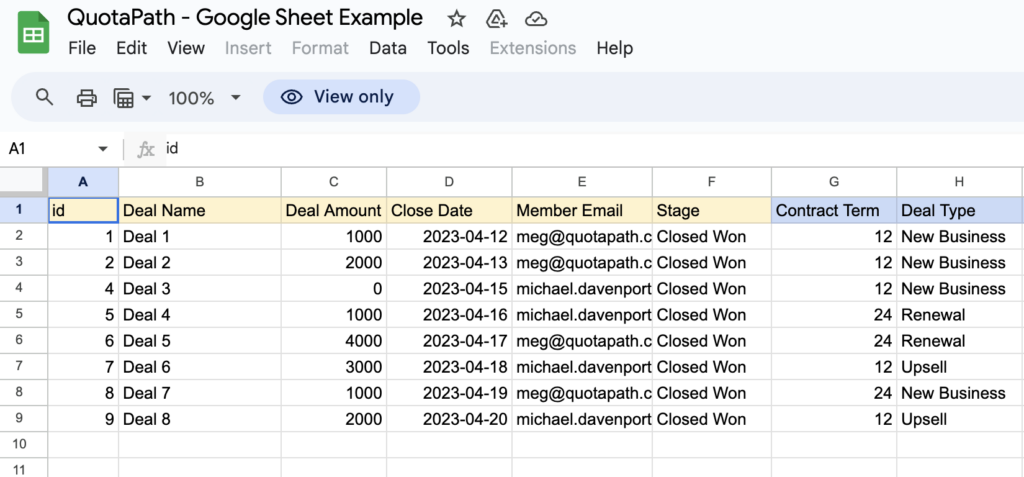
Task: Click the id cell A1
Action: (83, 210)
